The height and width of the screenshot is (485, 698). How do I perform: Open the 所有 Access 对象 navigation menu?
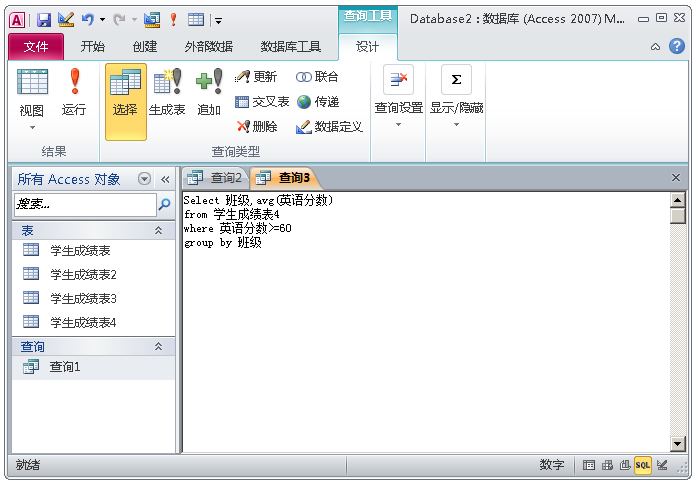(x=144, y=179)
